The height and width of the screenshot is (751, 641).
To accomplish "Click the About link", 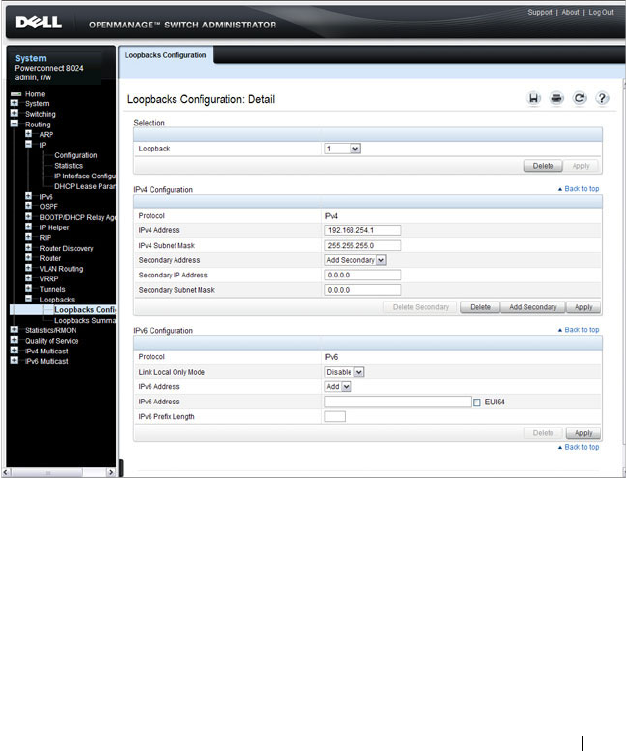I will click(x=570, y=12).
